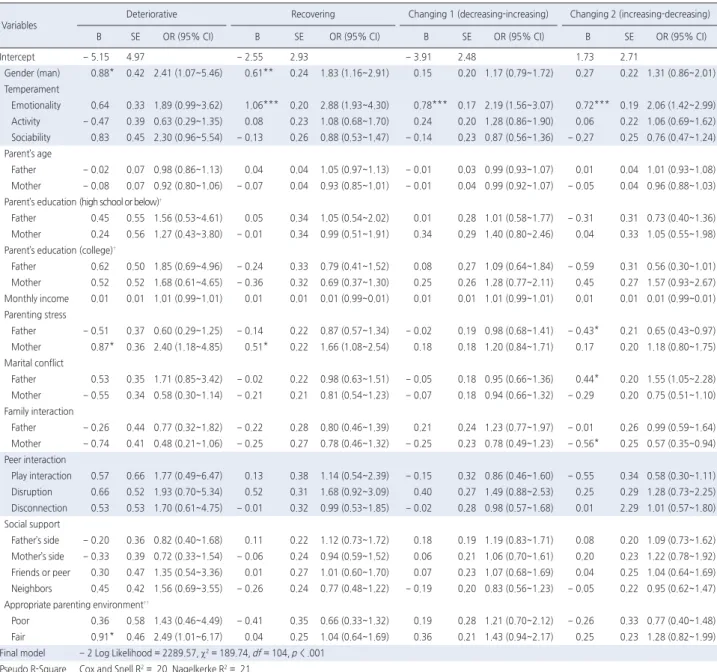
Task: Click Neighbors Deteriorative OR '1.56 (0.69~3.55)'
Action: click(188, 588)
